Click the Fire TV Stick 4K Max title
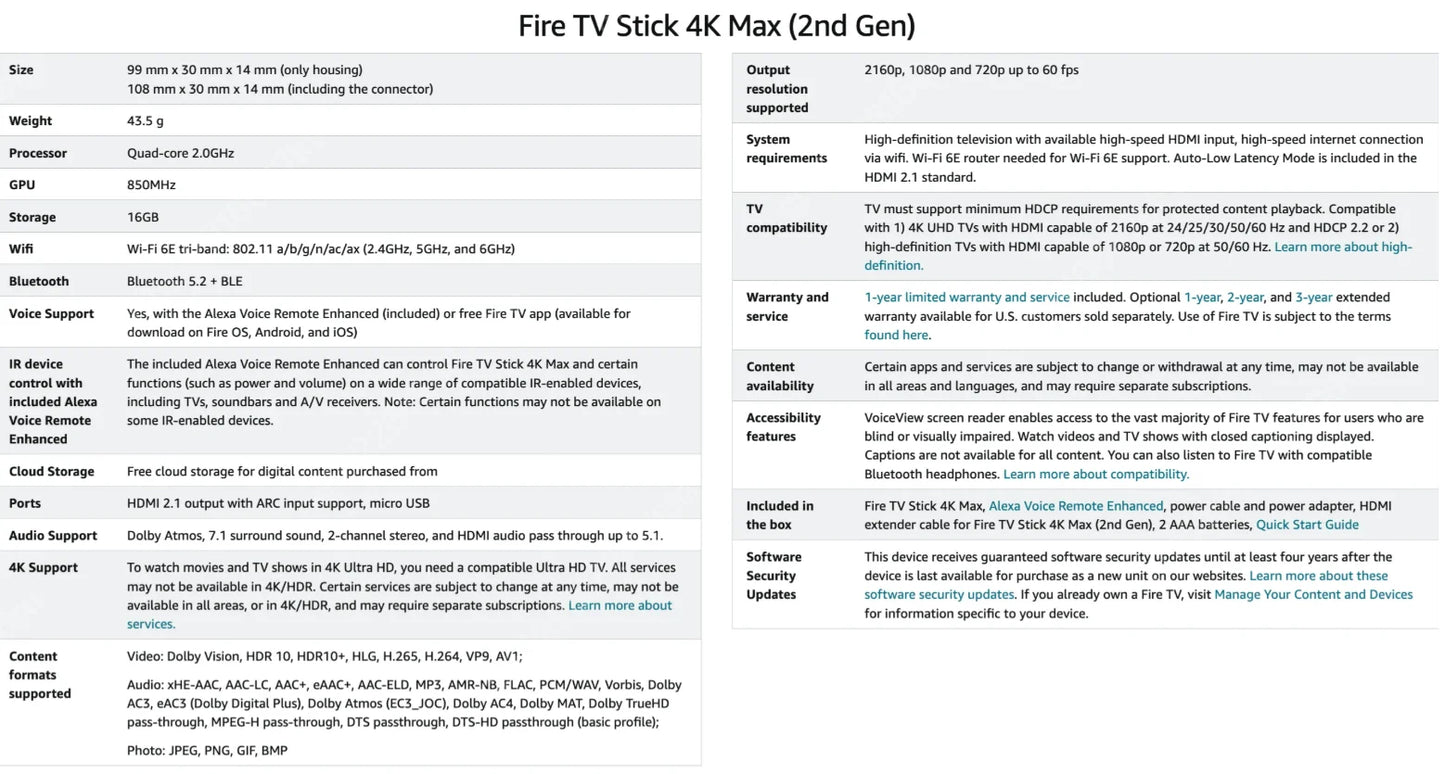Viewport: 1445px width, 774px height. (x=716, y=25)
